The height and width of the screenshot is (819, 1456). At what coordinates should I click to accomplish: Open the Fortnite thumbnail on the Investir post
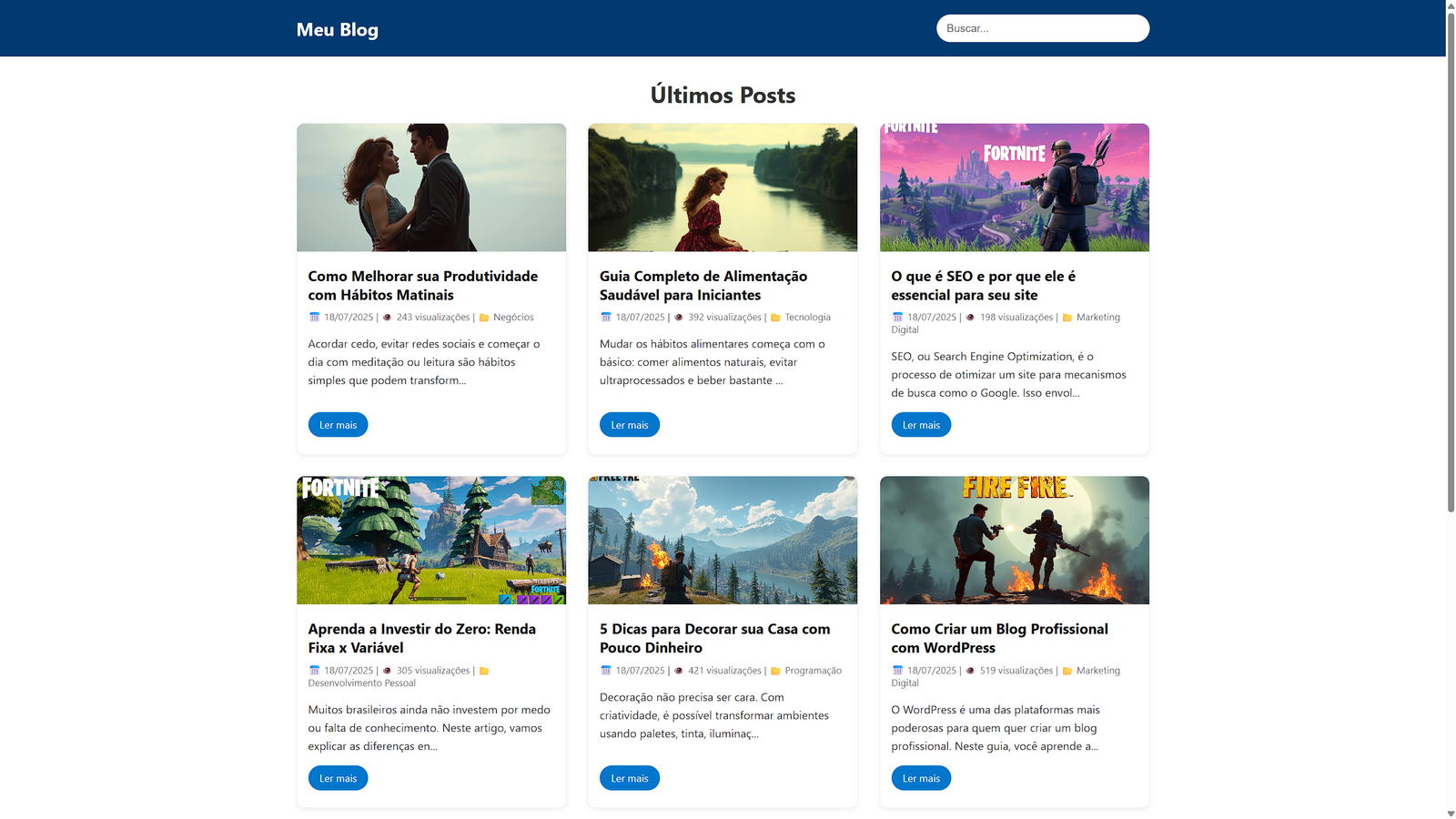[431, 540]
